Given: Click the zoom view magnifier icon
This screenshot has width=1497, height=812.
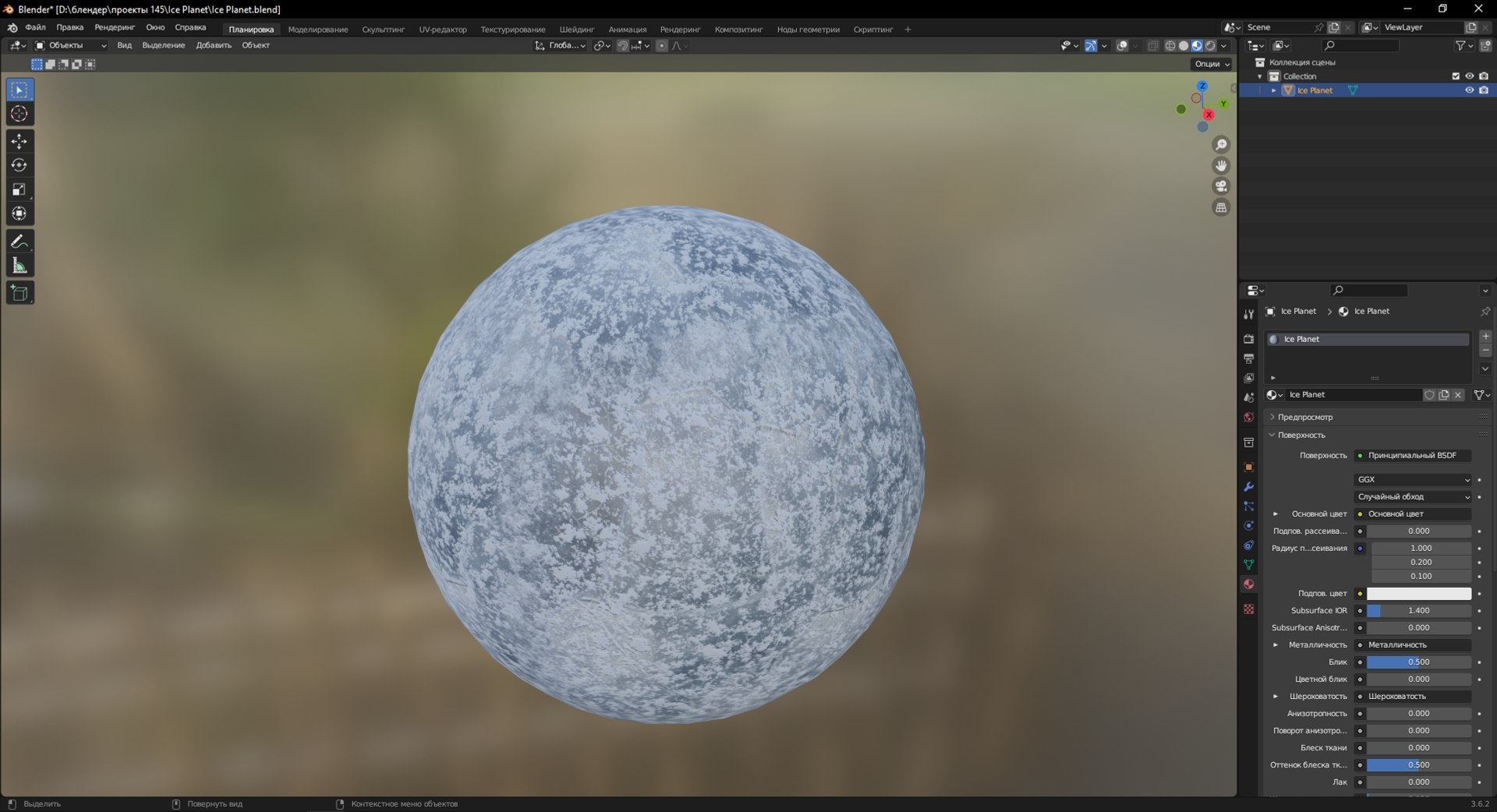Looking at the screenshot, I should point(1221,145).
